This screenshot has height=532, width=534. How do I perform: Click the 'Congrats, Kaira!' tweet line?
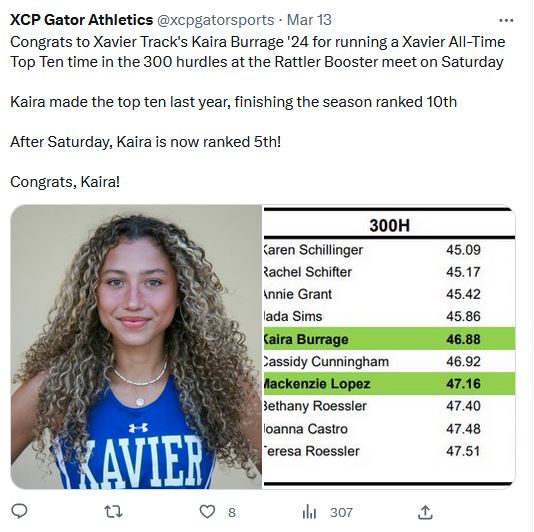point(65,182)
